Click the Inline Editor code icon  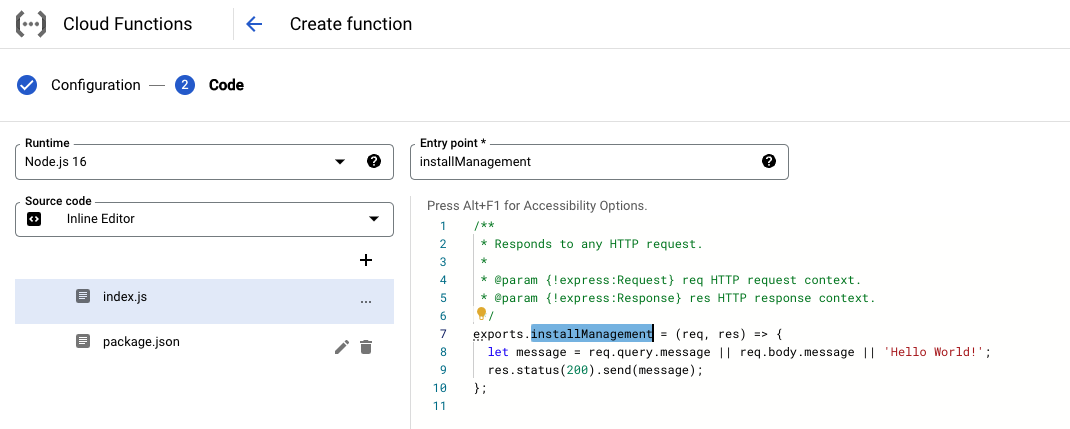click(x=33, y=219)
